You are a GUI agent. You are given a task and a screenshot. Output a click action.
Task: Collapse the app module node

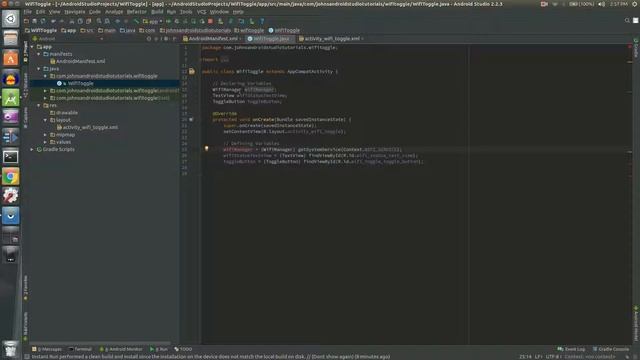coord(32,47)
